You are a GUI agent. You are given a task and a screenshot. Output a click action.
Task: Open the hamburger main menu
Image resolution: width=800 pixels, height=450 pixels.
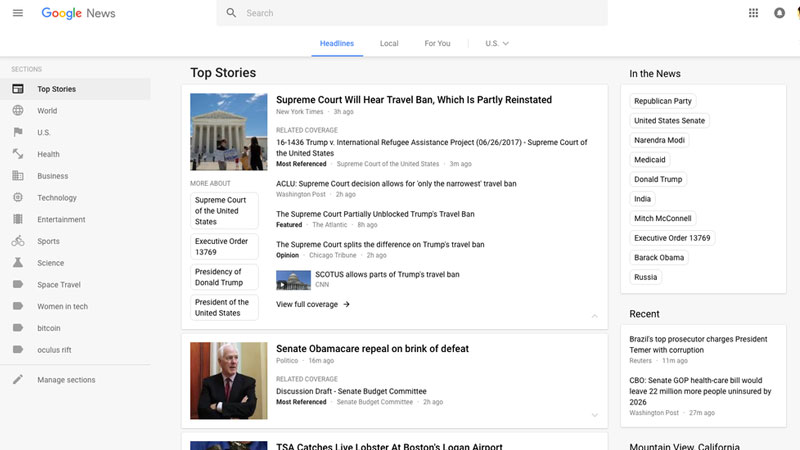(x=18, y=13)
